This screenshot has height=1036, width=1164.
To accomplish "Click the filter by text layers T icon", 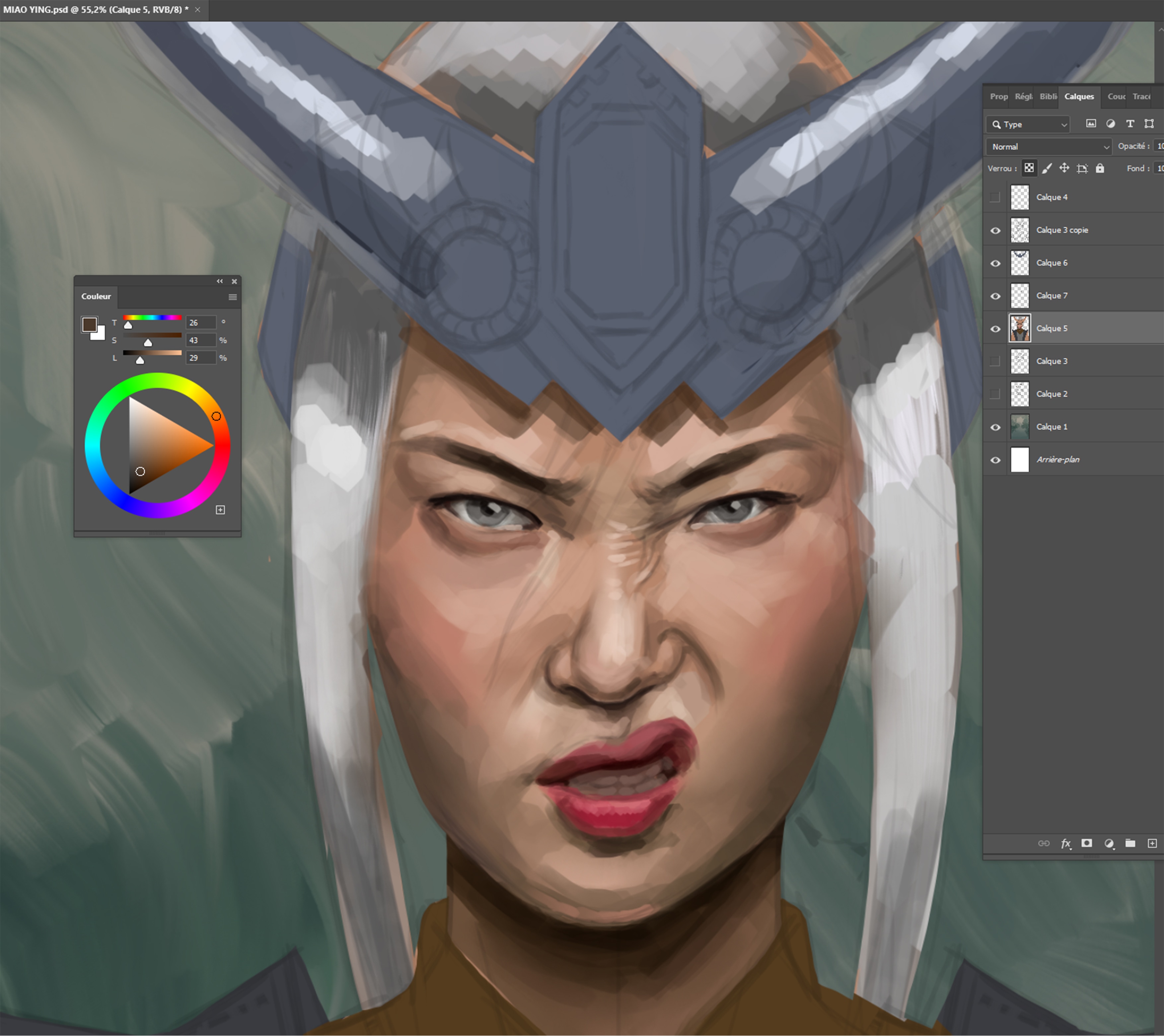I will (x=1130, y=123).
